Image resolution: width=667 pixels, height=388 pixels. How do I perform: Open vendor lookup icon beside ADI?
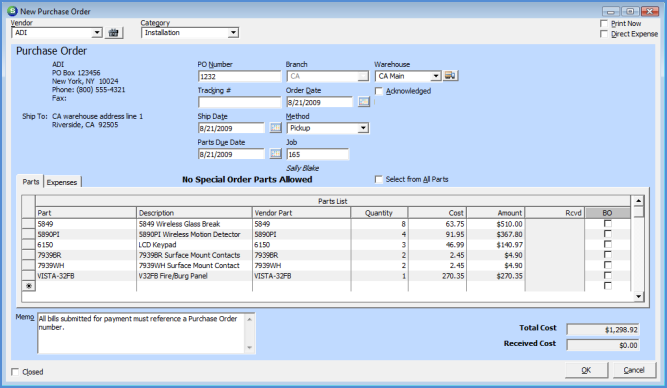[114, 33]
